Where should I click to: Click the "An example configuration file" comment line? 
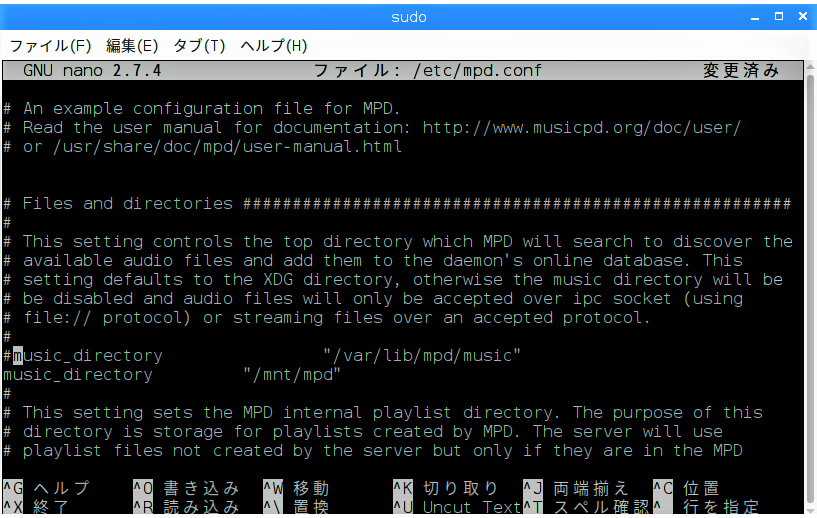click(202, 108)
